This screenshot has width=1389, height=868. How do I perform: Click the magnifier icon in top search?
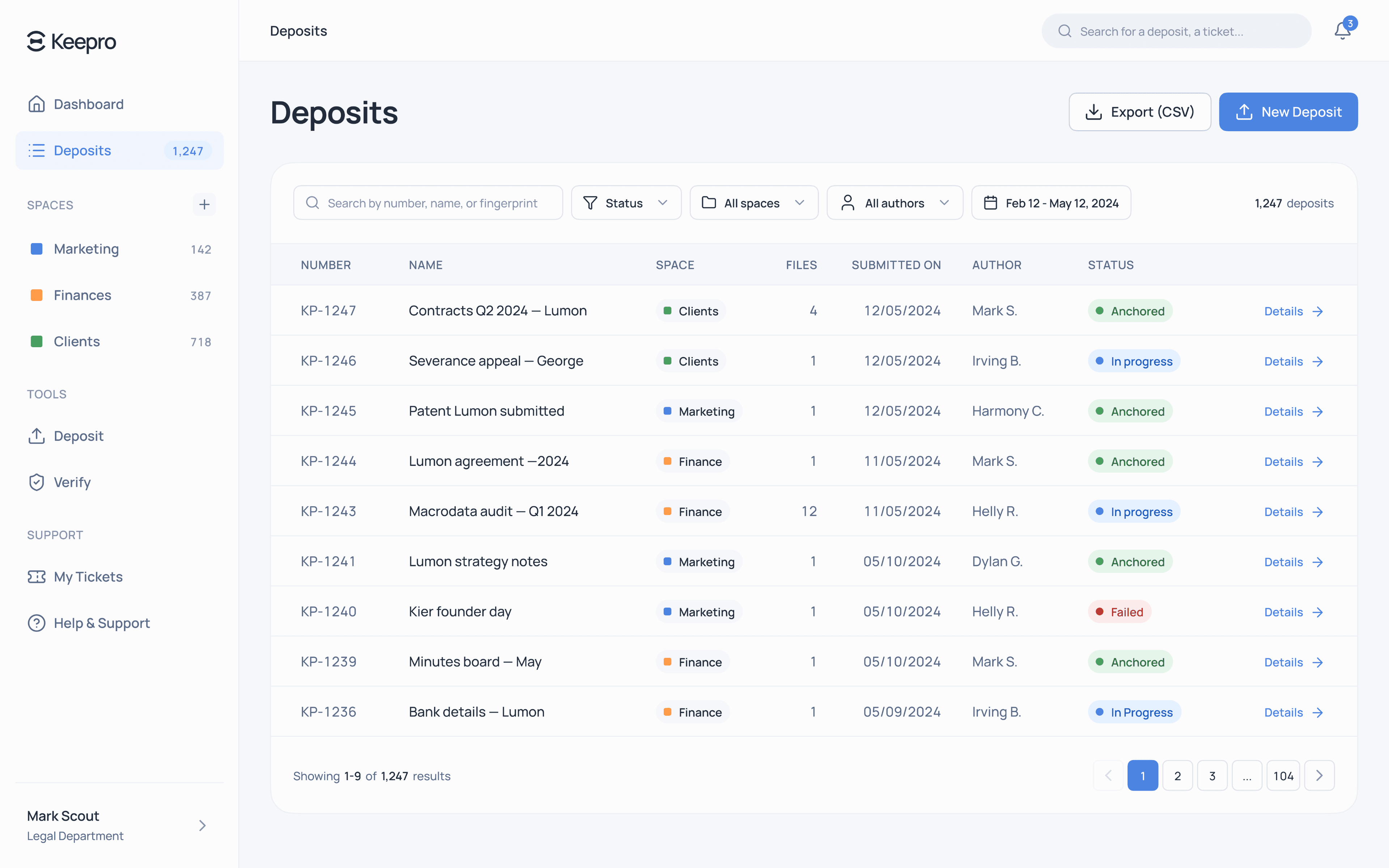pos(1065,31)
